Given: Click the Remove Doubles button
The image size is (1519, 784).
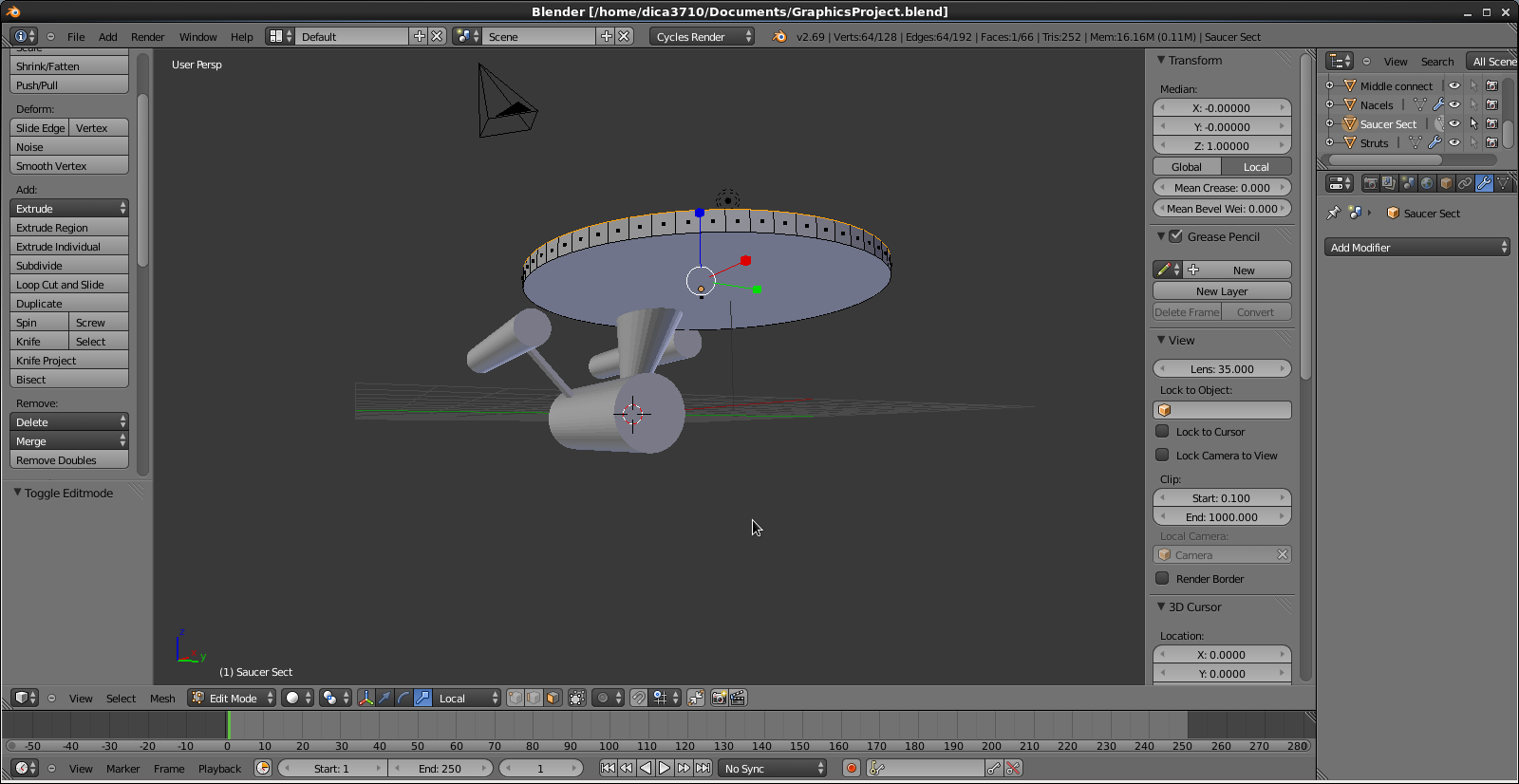Looking at the screenshot, I should [69, 460].
